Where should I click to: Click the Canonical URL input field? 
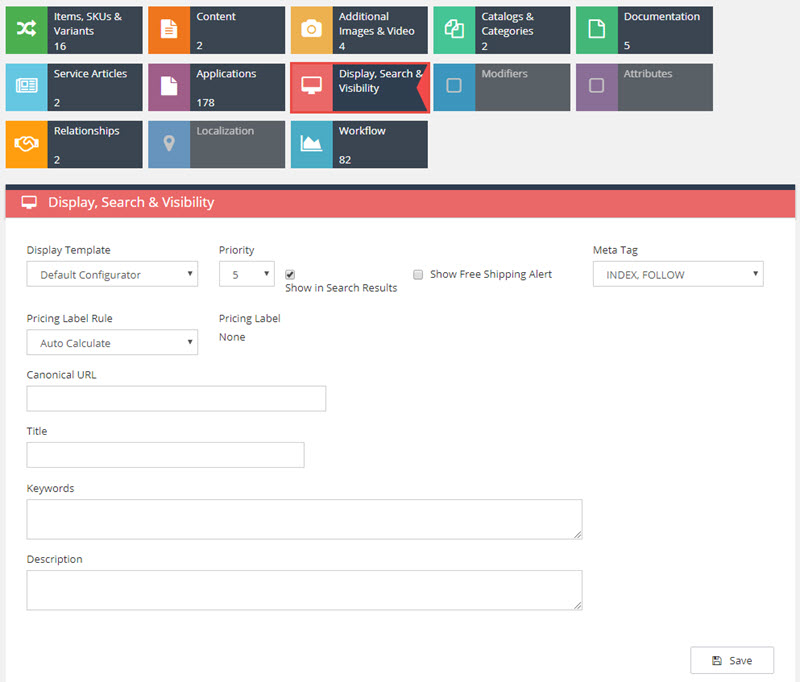pyautogui.click(x=176, y=399)
